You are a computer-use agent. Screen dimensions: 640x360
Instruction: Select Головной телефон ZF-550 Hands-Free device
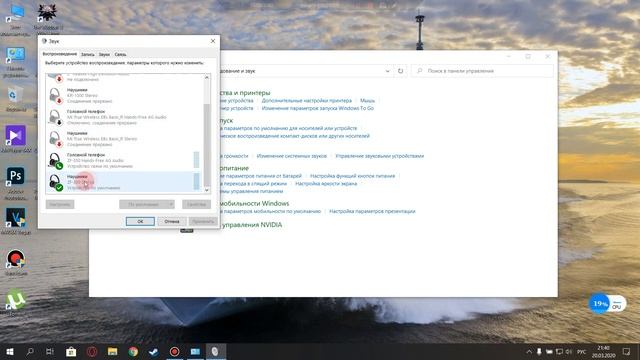124,160
